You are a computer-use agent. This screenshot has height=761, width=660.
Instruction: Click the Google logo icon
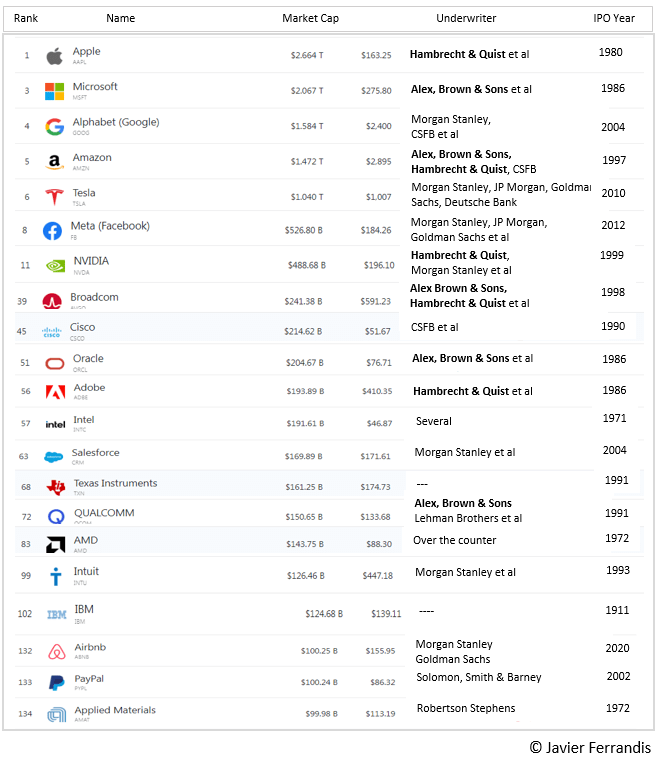tap(54, 127)
